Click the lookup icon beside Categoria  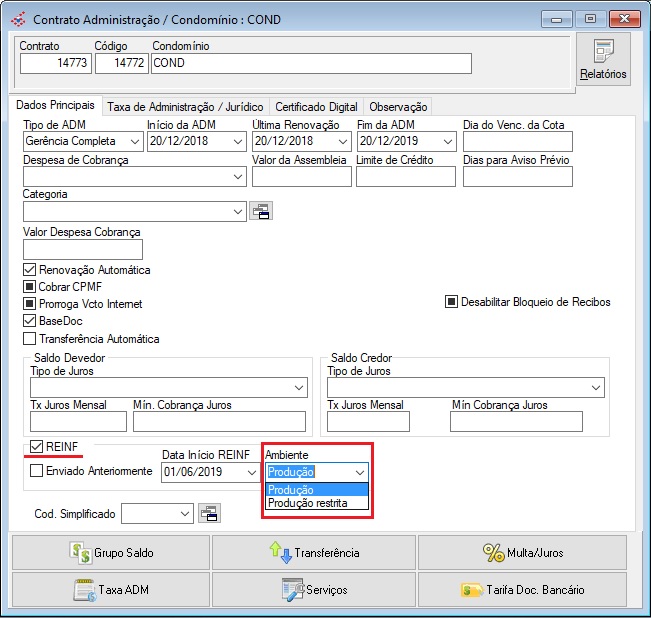[260, 211]
